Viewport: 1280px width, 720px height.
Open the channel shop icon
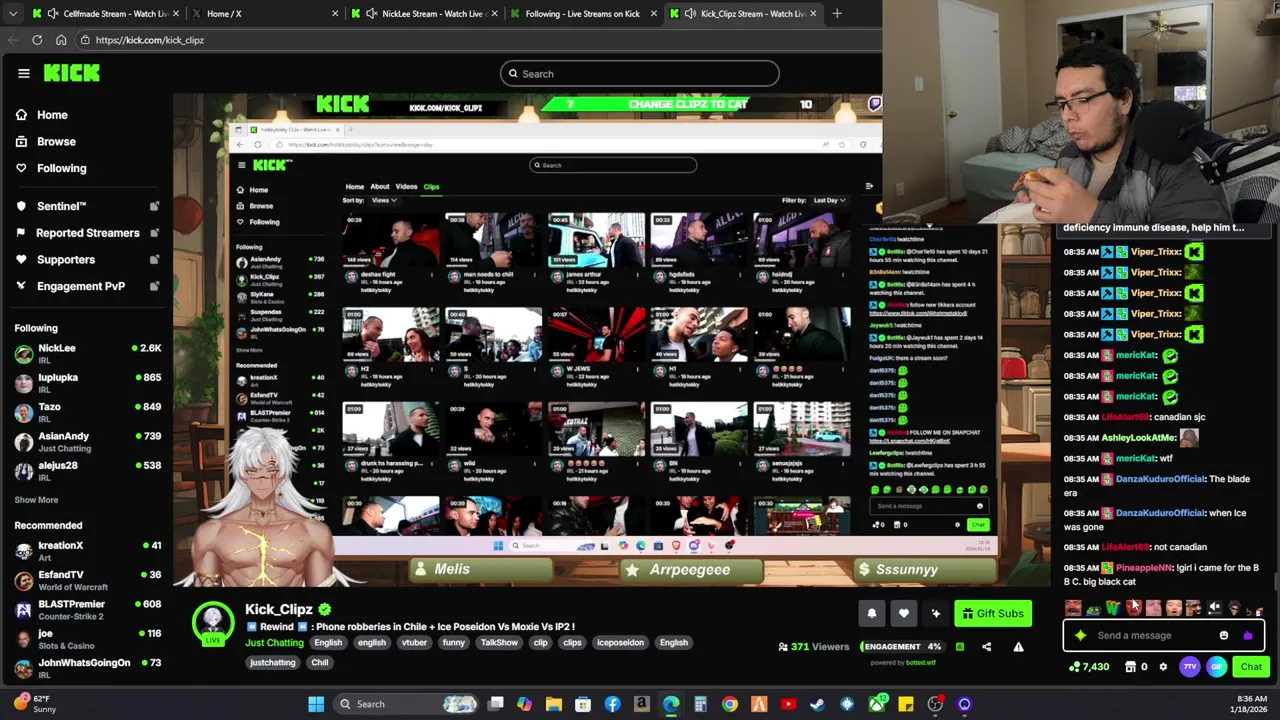tap(1131, 667)
